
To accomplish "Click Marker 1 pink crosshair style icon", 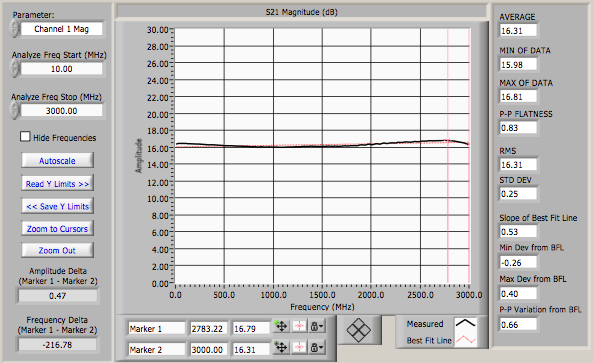I will pyautogui.click(x=299, y=326).
